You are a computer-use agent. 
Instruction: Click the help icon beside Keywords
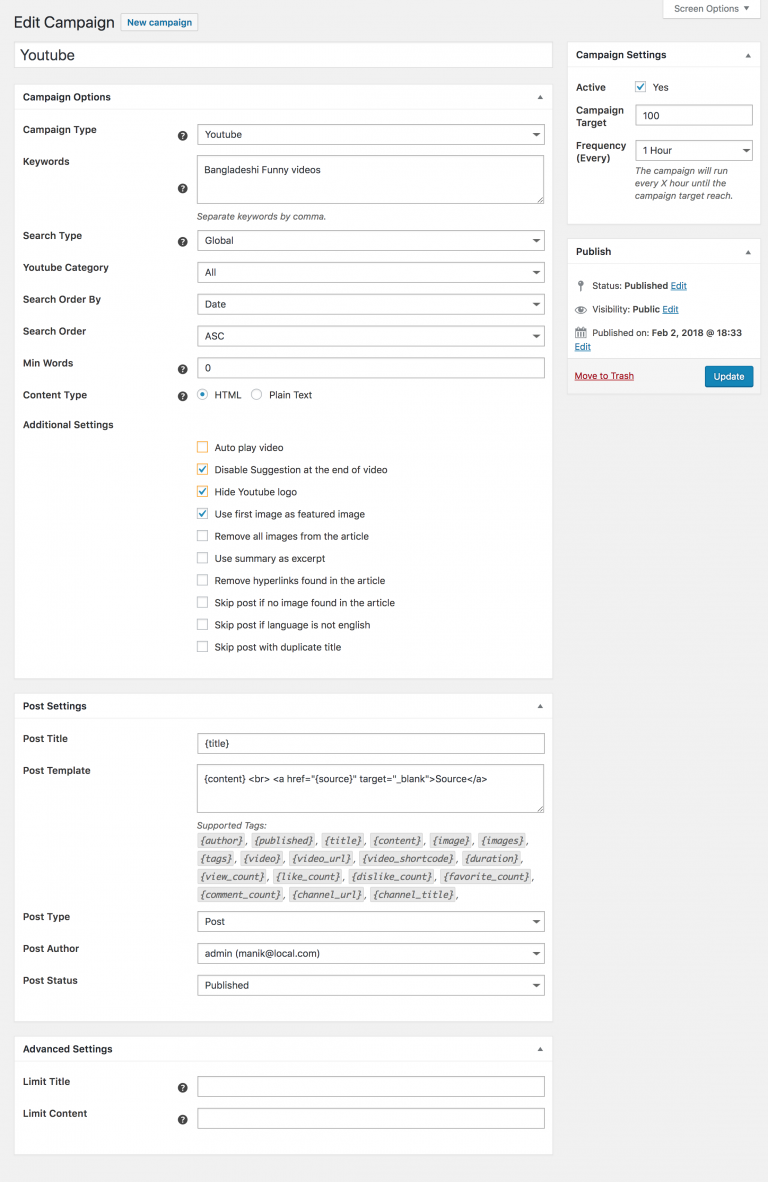click(182, 188)
